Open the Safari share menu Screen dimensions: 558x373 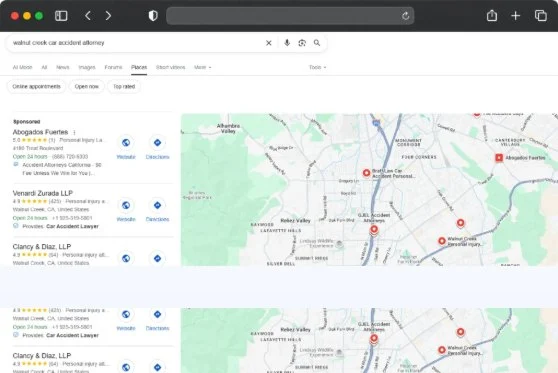[492, 15]
